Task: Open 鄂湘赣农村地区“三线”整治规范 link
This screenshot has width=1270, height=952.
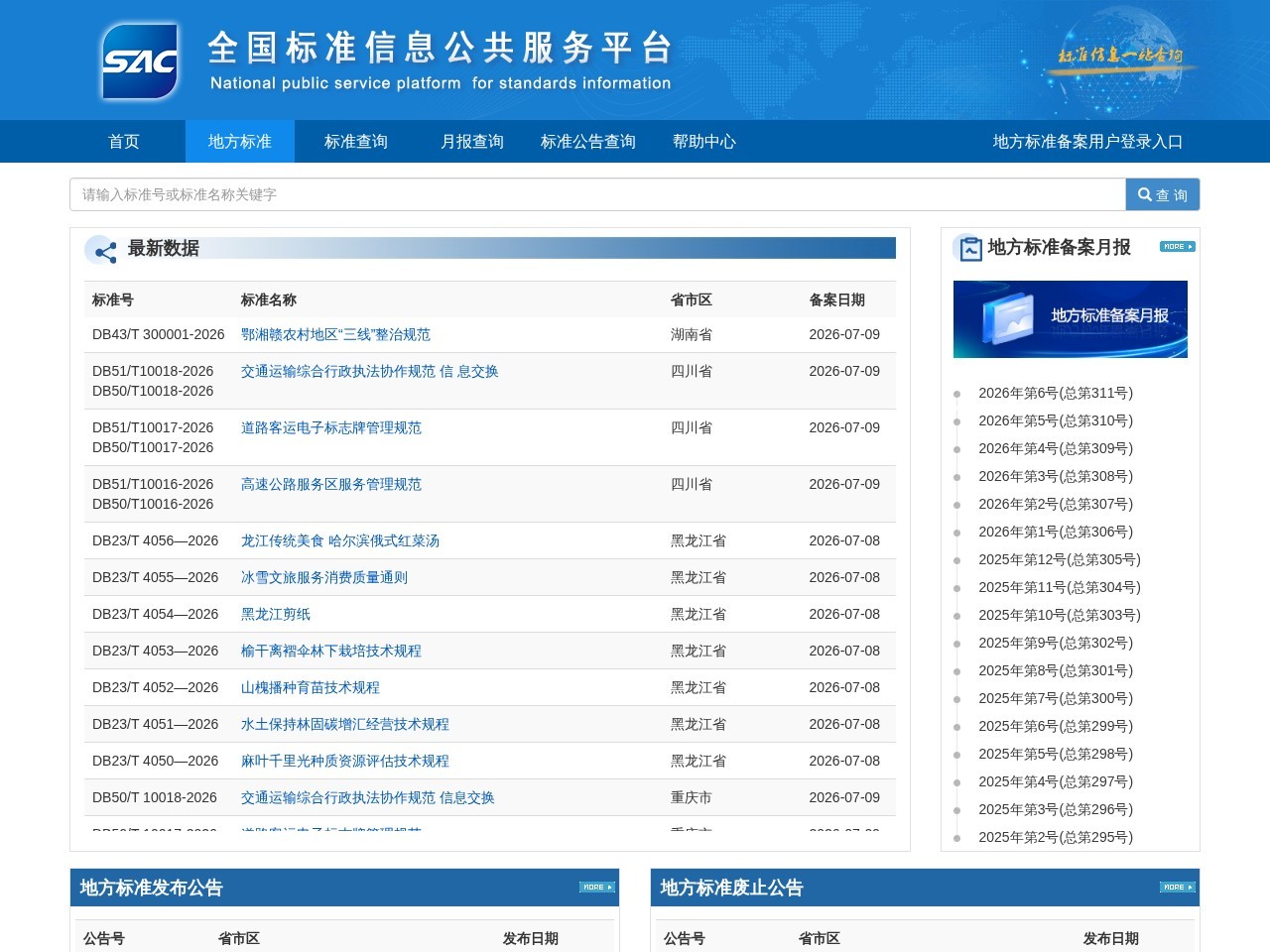Action: coord(335,335)
